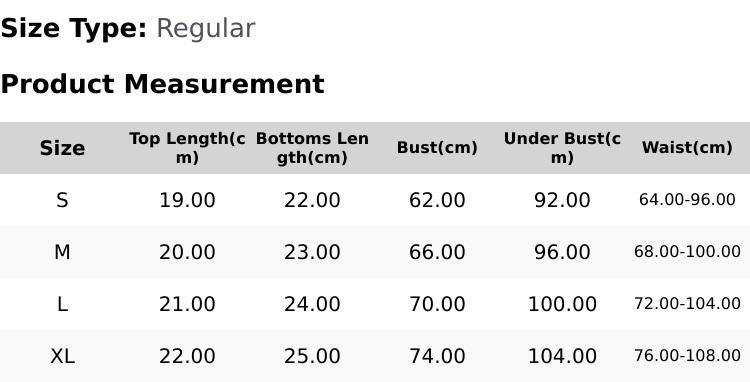The width and height of the screenshot is (750, 382).
Task: Select the Regular size type value
Action: point(206,29)
